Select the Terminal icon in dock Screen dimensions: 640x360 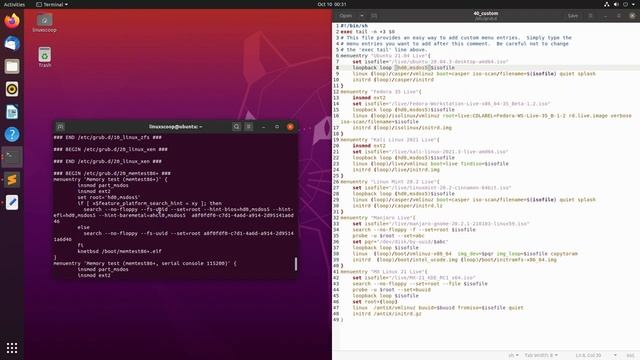[x=12, y=157]
